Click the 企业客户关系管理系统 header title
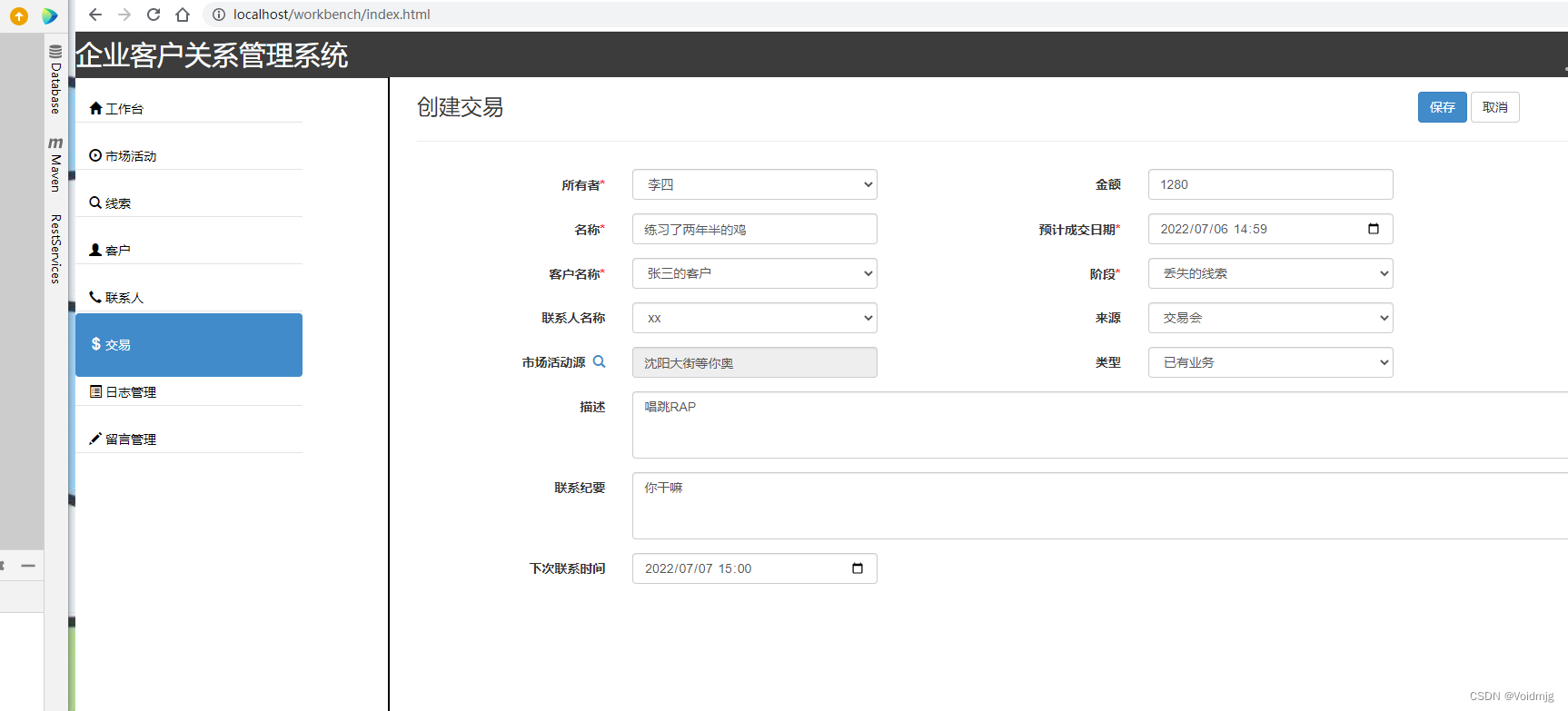This screenshot has height=711, width=1568. [212, 55]
